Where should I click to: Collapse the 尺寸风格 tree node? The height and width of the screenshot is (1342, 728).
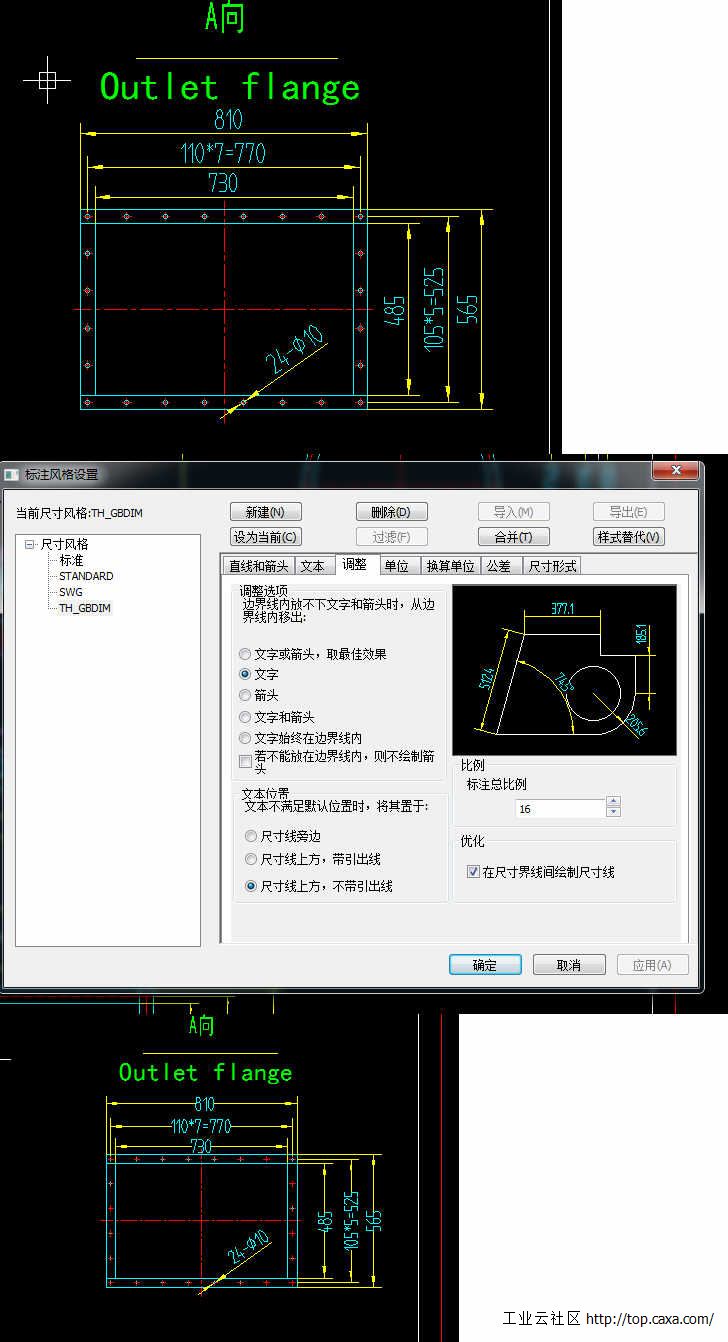pos(30,545)
